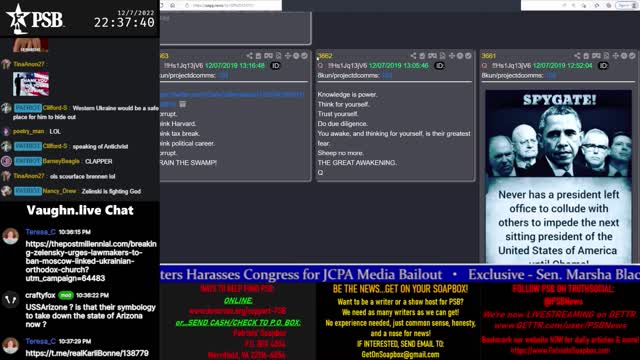
Task: Click the share icon on post 3662
Action: click(413, 56)
